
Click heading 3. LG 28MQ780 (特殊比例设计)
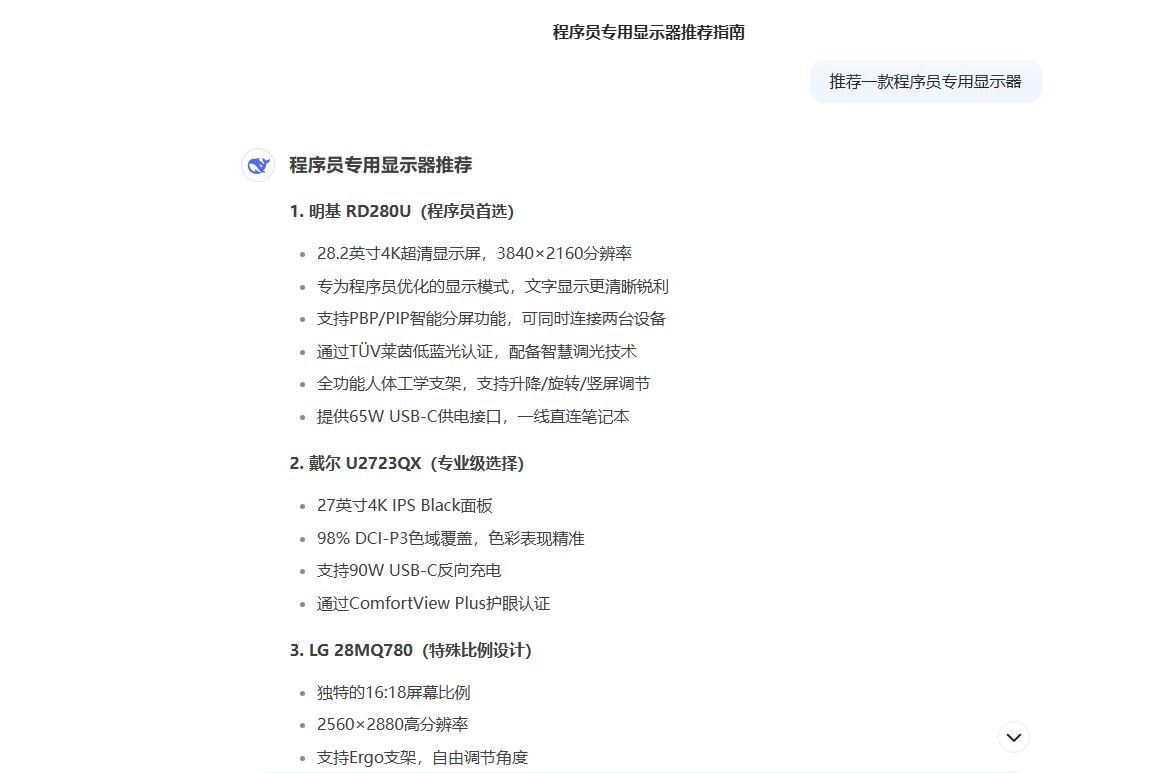click(411, 650)
